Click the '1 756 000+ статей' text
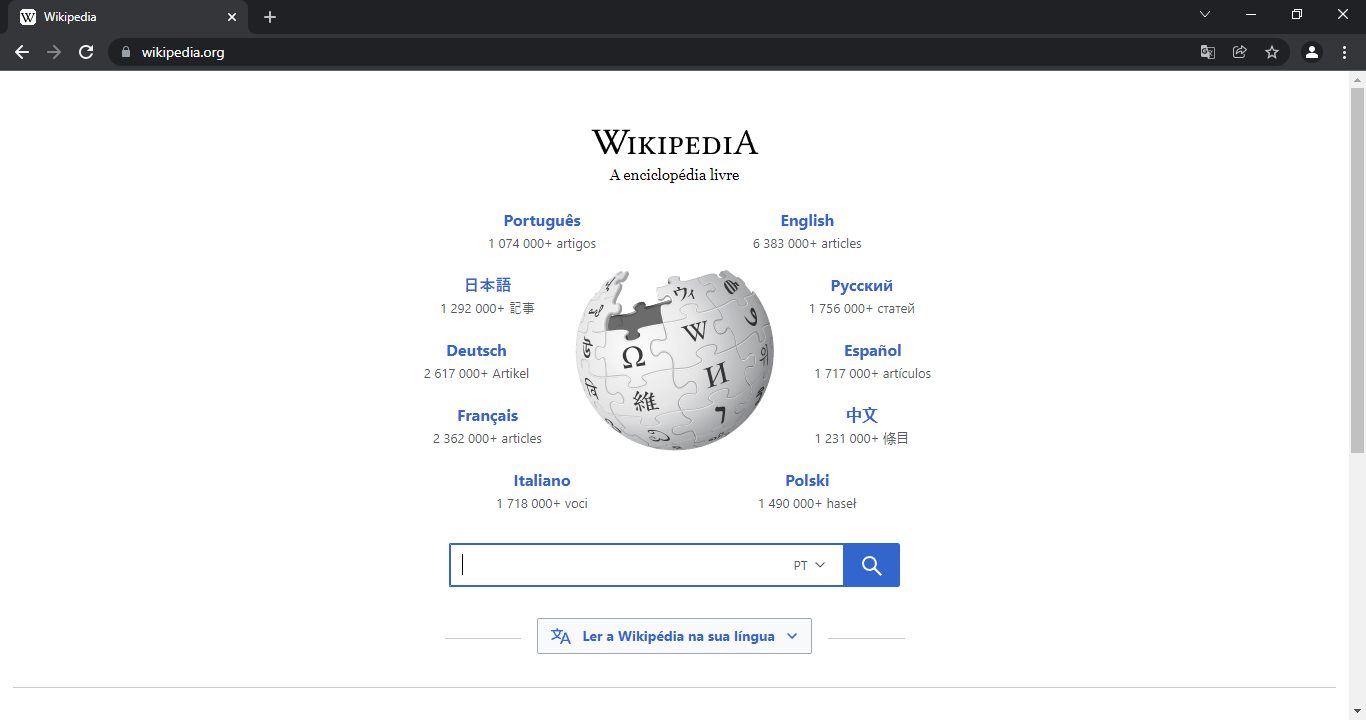The width and height of the screenshot is (1366, 720). (862, 309)
